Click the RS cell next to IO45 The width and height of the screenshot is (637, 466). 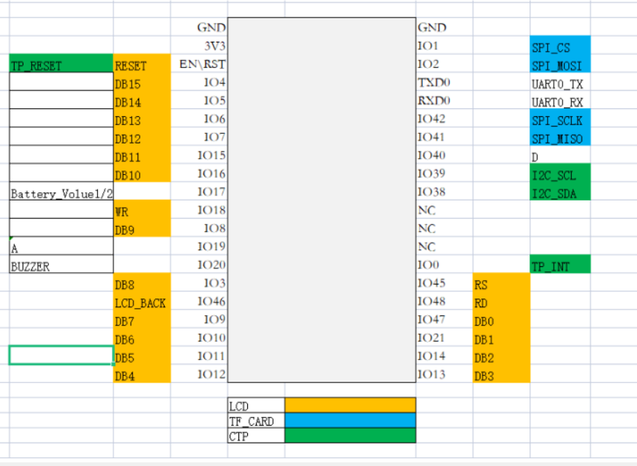point(500,283)
